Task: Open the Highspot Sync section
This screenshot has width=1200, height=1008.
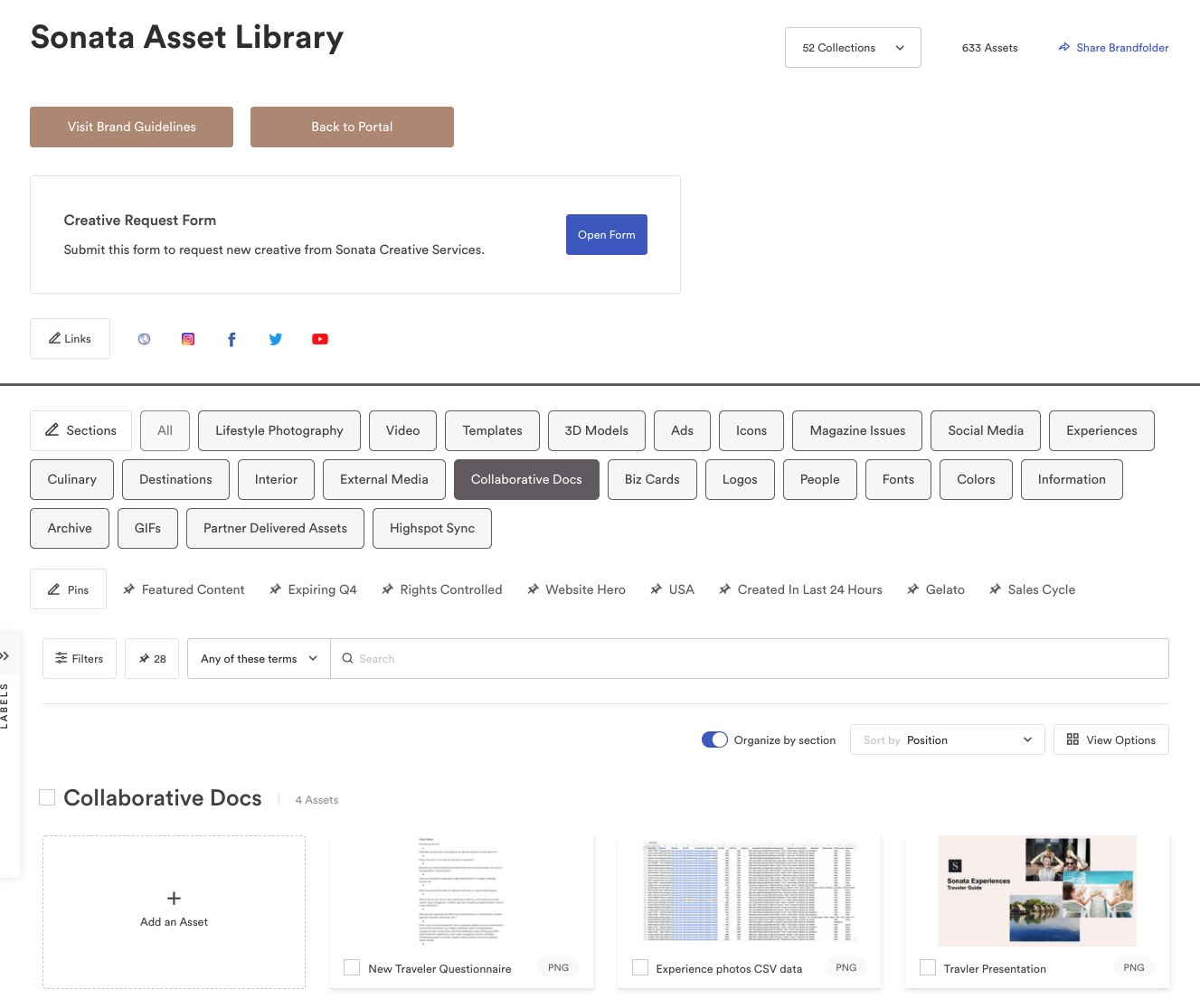Action: click(x=432, y=528)
